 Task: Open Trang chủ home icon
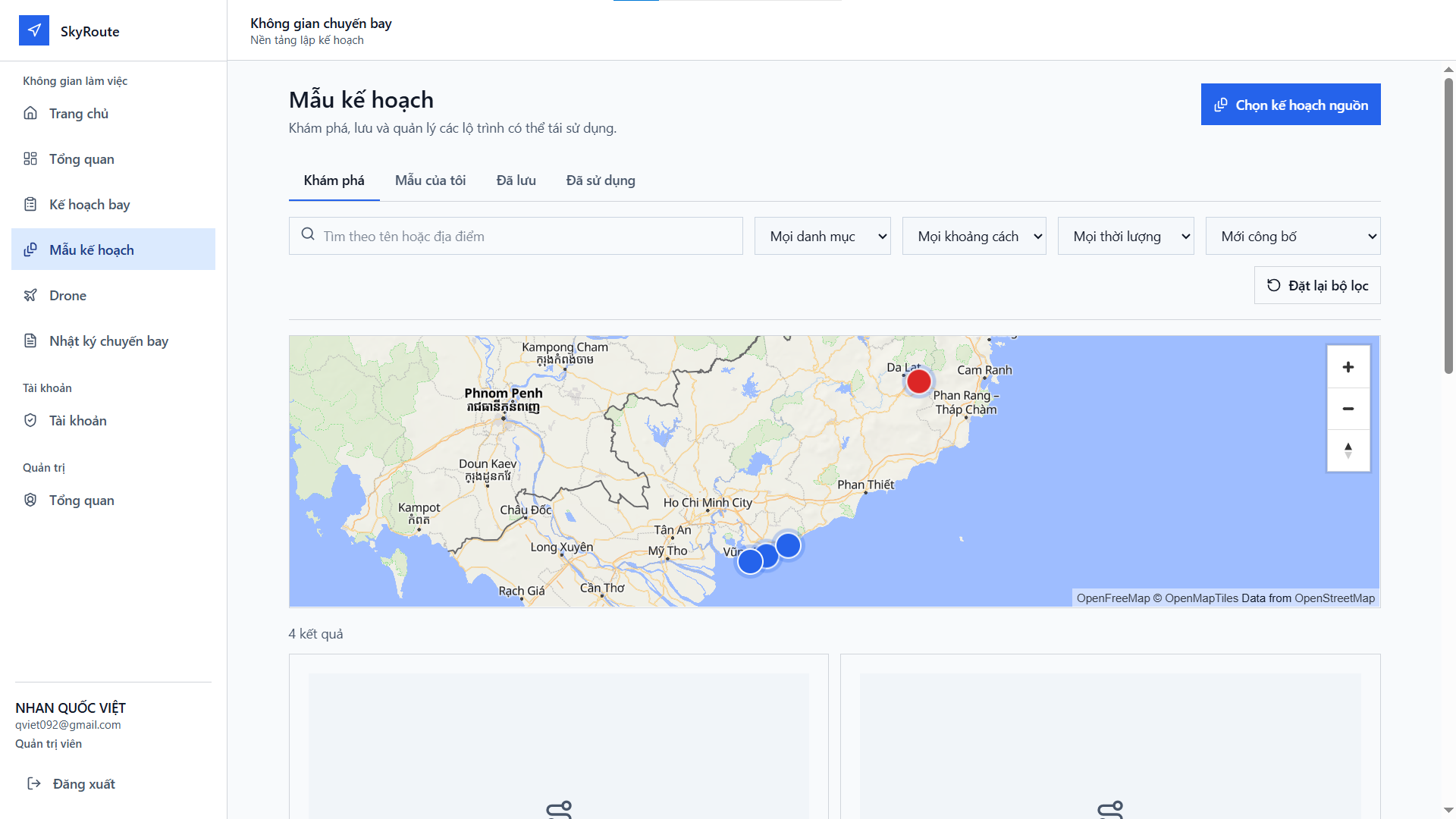(x=30, y=113)
